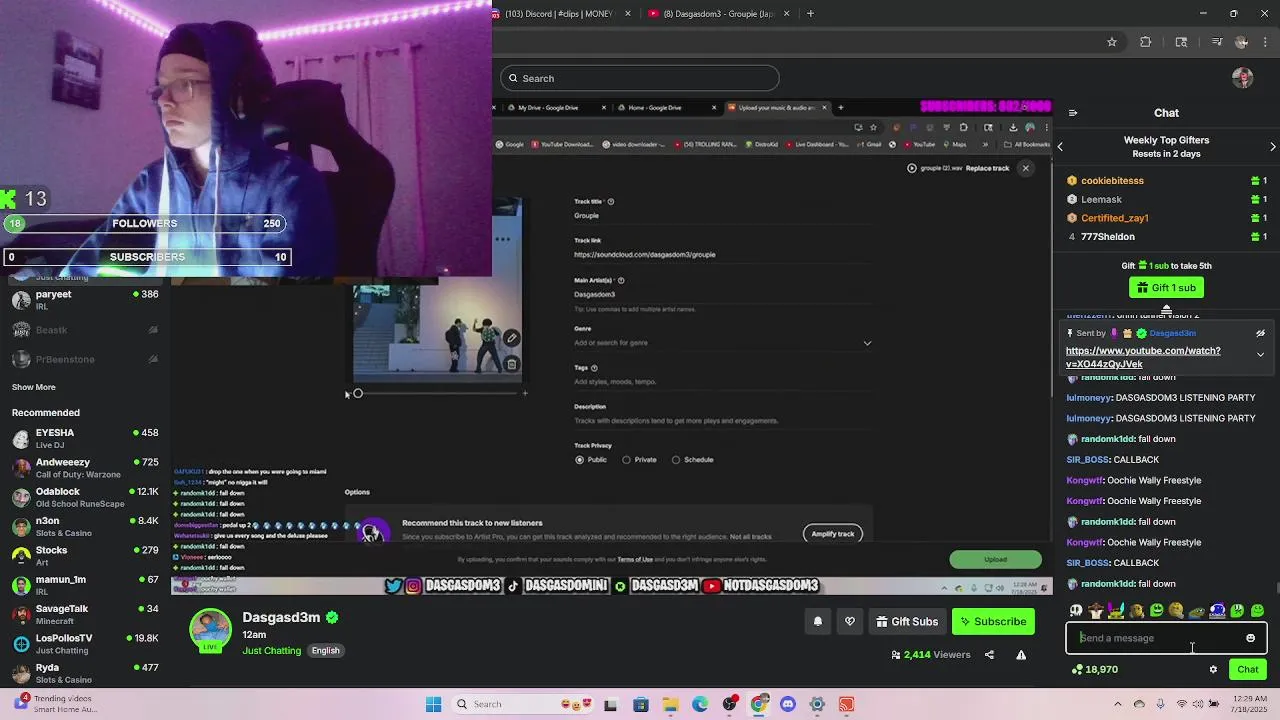Open Microsoft Store from taskbar
Image resolution: width=1280 pixels, height=720 pixels.
(x=641, y=704)
